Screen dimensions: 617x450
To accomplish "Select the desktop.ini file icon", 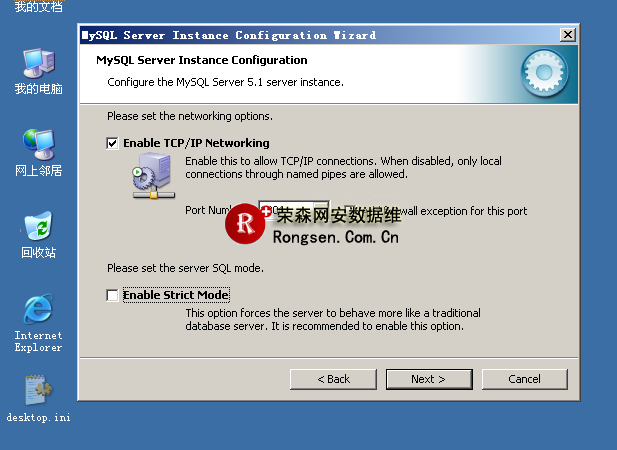I will [x=38, y=391].
